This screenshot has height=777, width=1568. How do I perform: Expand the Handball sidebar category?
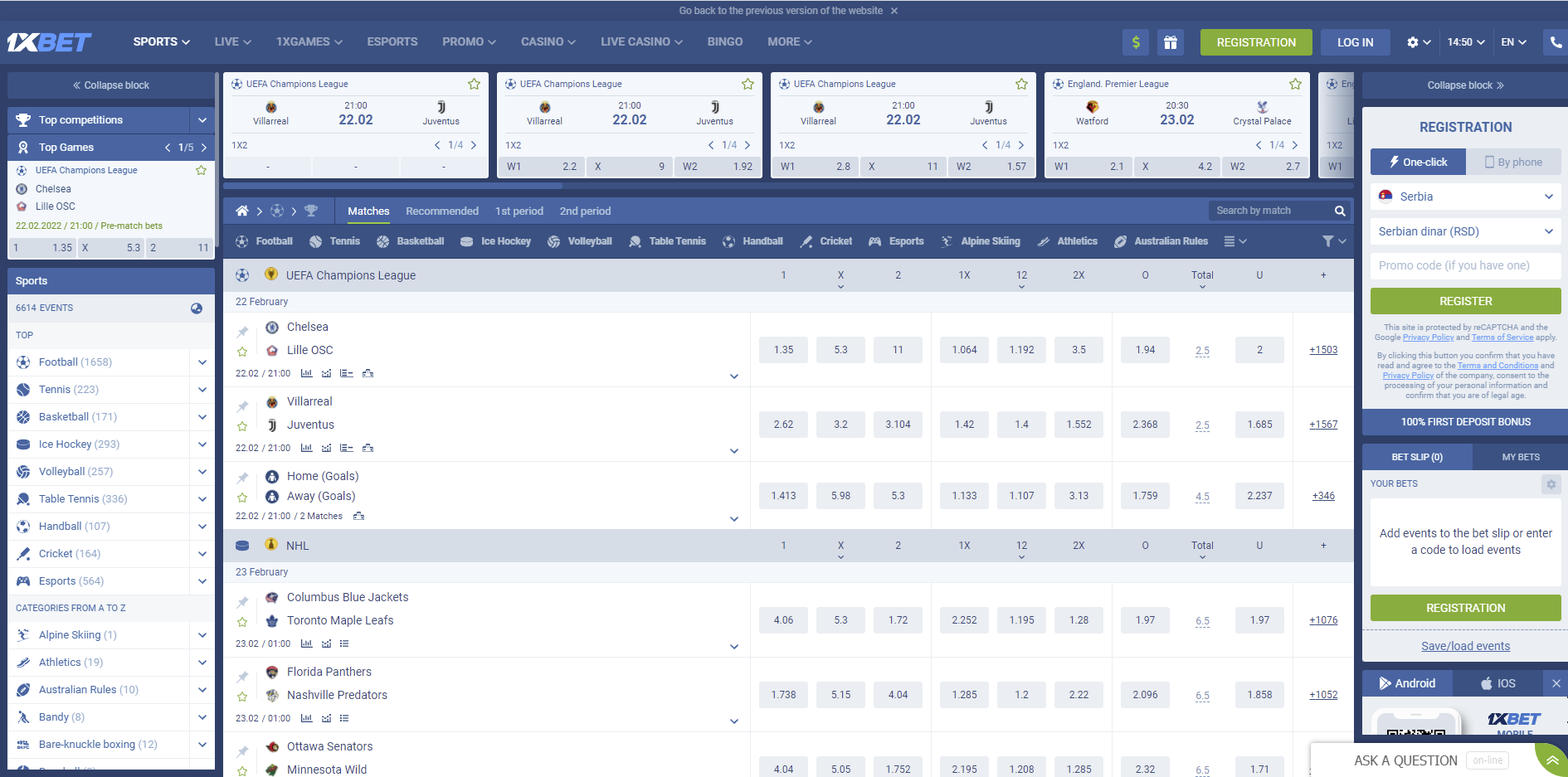point(202,527)
